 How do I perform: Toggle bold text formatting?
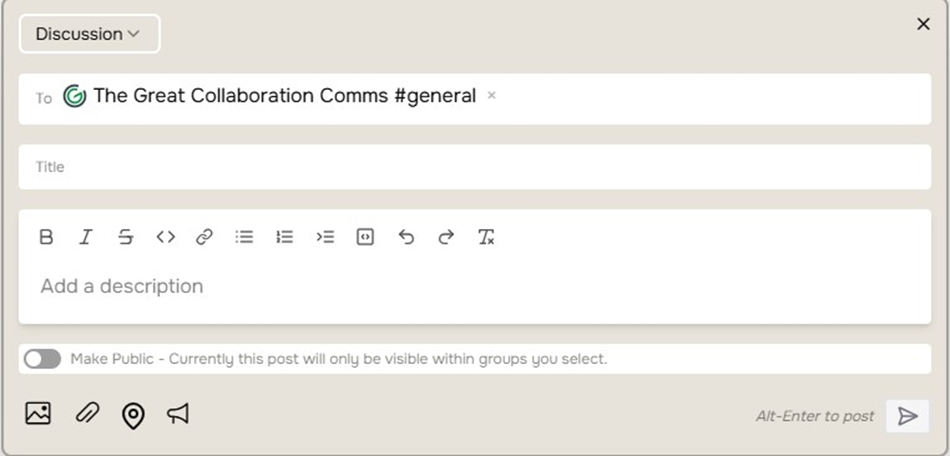pos(46,237)
